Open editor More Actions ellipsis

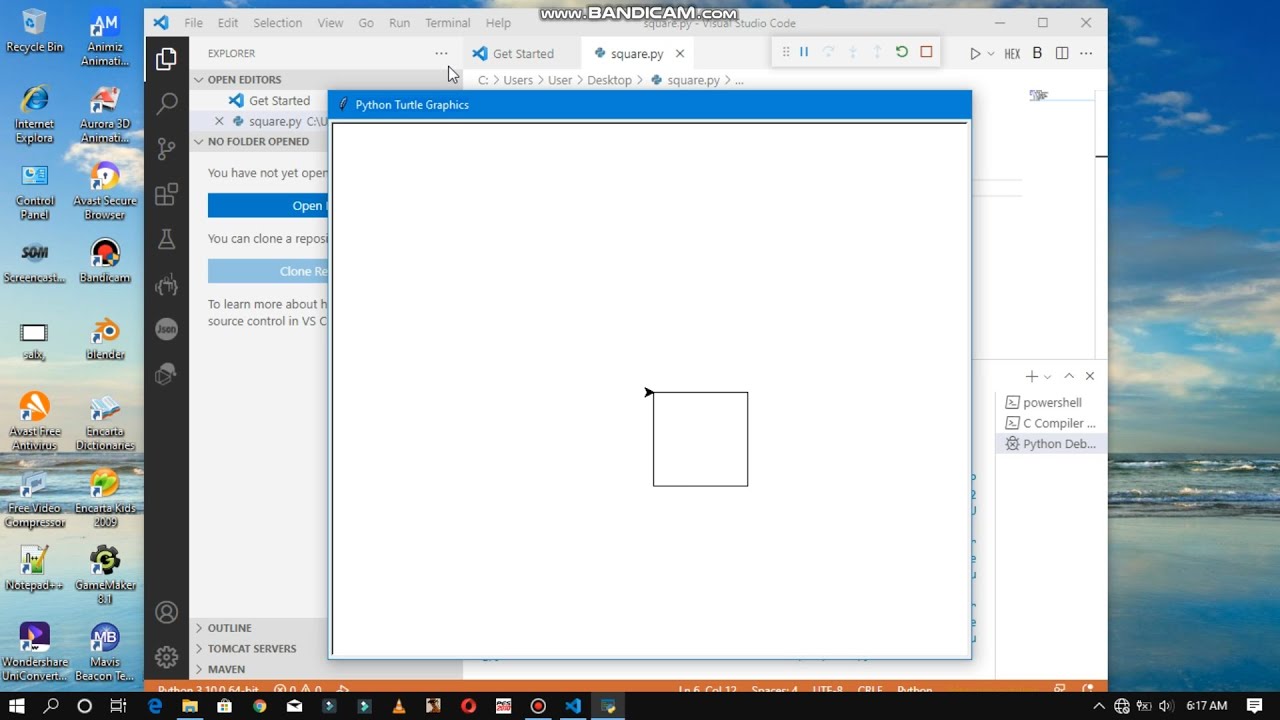1086,53
